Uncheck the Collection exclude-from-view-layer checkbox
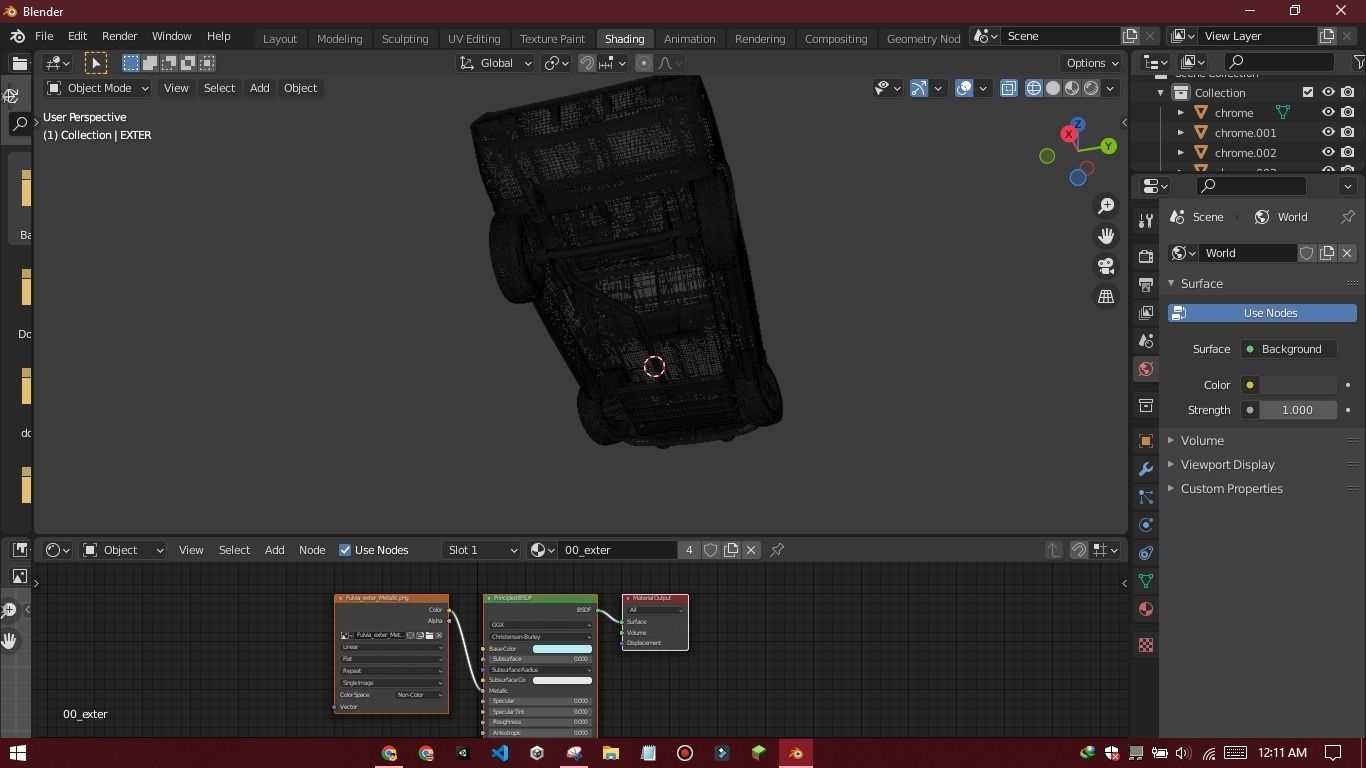The height and width of the screenshot is (768, 1366). [1307, 93]
